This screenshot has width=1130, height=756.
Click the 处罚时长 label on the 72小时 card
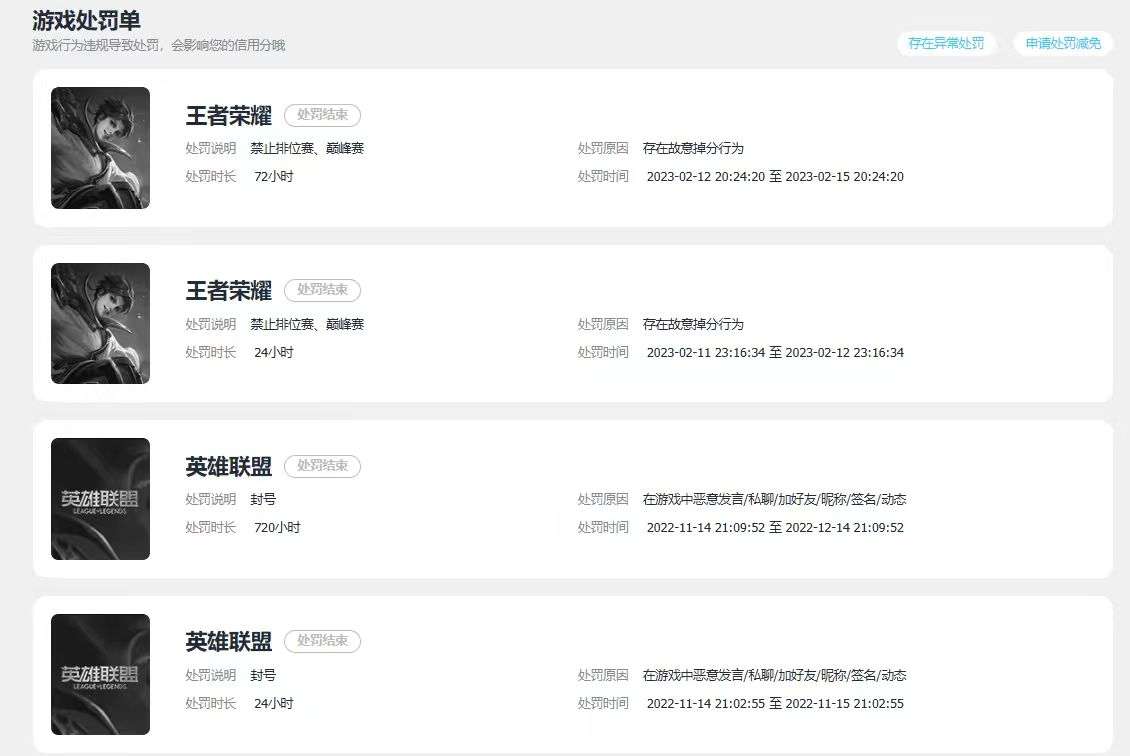pyautogui.click(x=210, y=177)
